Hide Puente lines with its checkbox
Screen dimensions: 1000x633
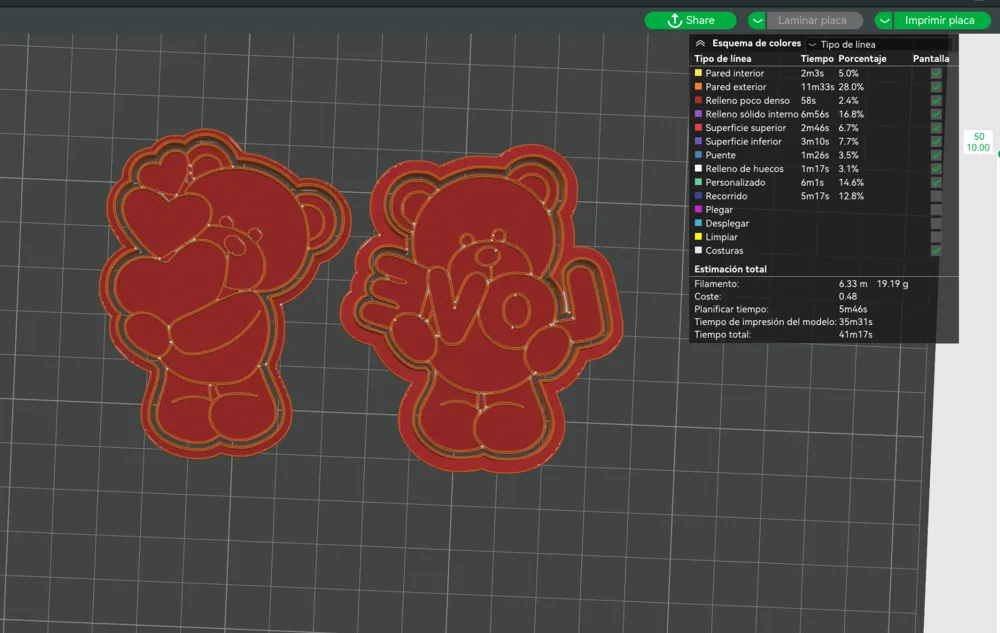[x=936, y=155]
